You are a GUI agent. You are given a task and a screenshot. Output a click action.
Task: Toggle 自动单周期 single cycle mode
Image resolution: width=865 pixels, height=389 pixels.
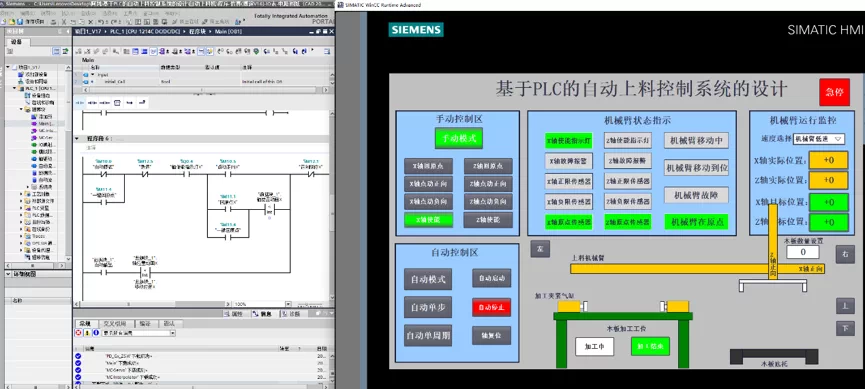(428, 335)
